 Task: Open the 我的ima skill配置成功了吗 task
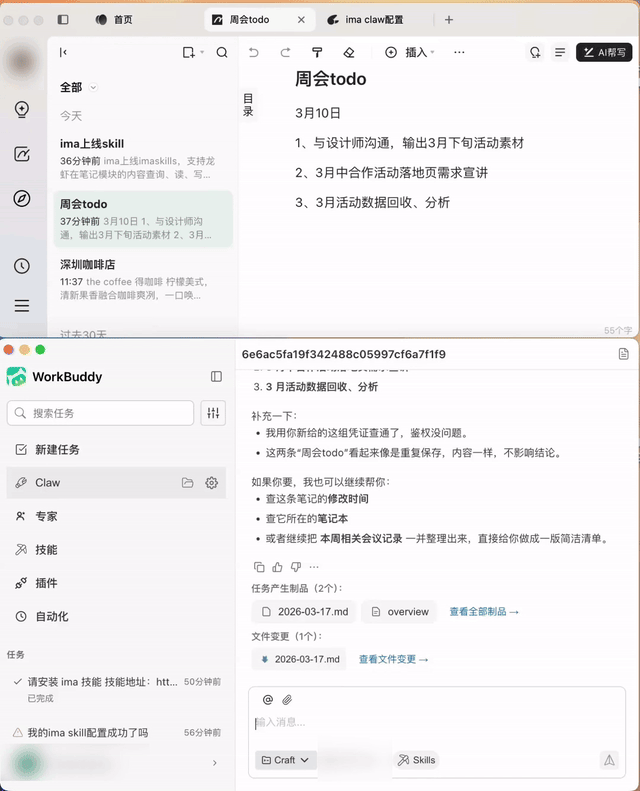[116, 732]
